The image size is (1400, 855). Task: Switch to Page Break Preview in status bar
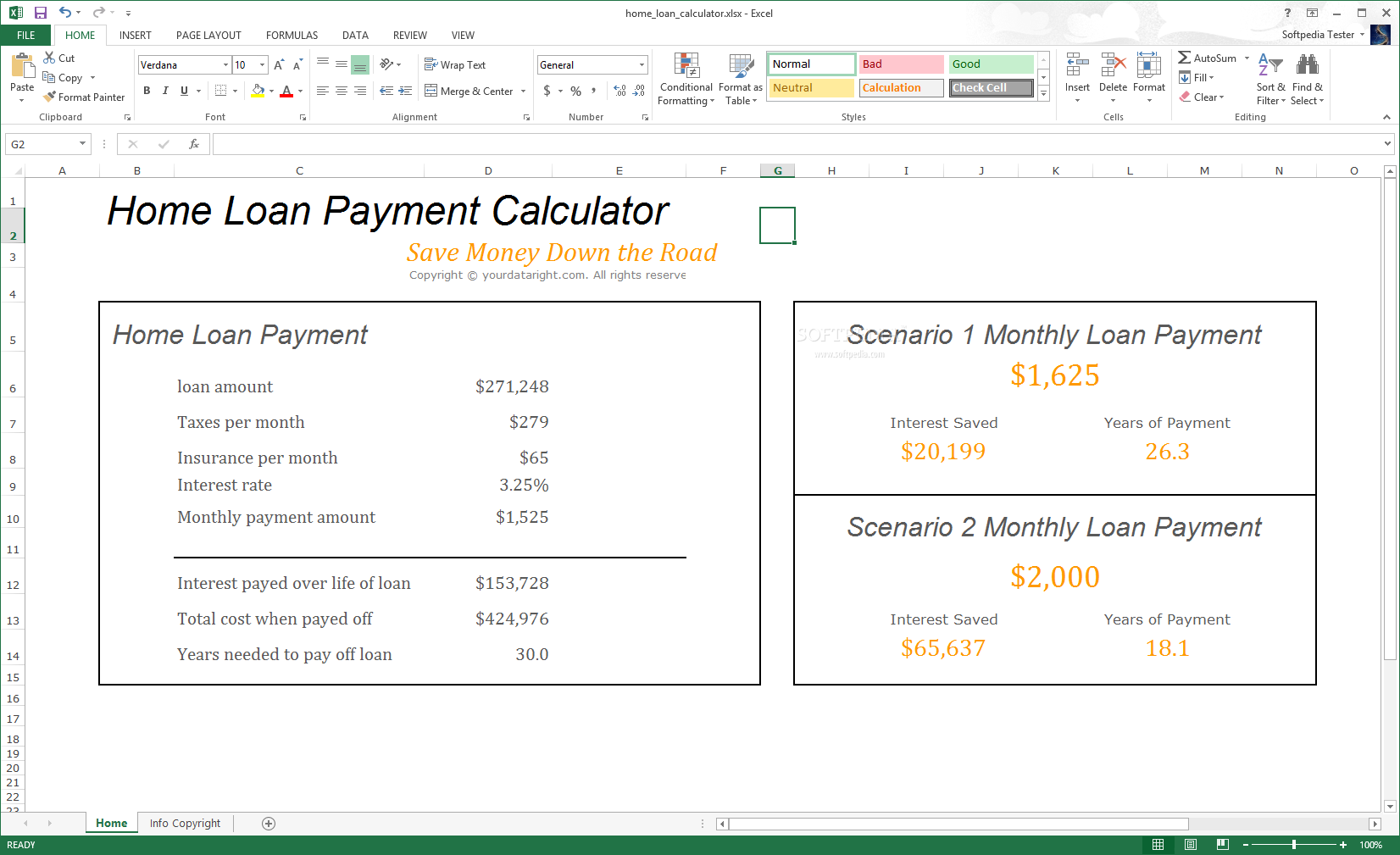pos(1222,844)
